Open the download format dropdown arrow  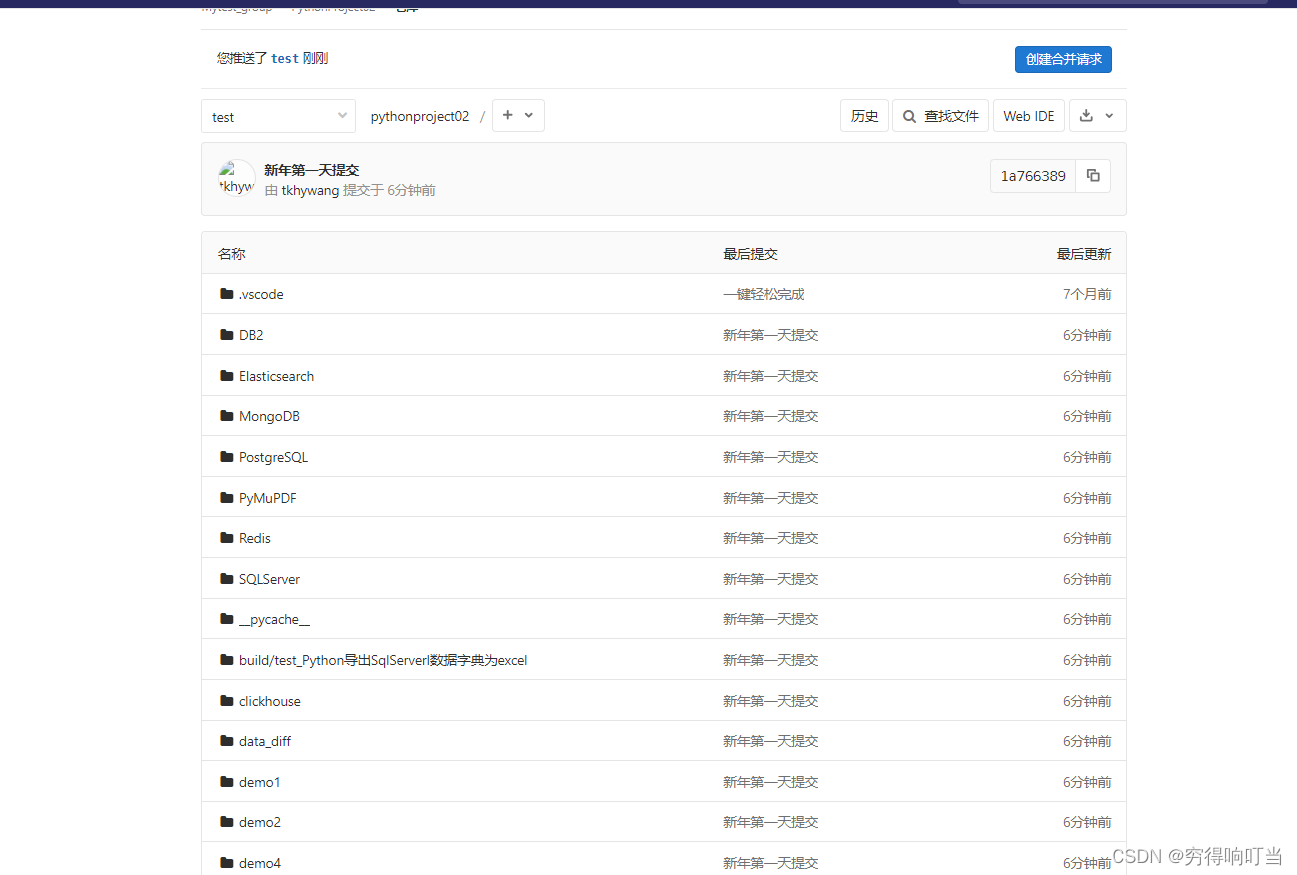1111,115
